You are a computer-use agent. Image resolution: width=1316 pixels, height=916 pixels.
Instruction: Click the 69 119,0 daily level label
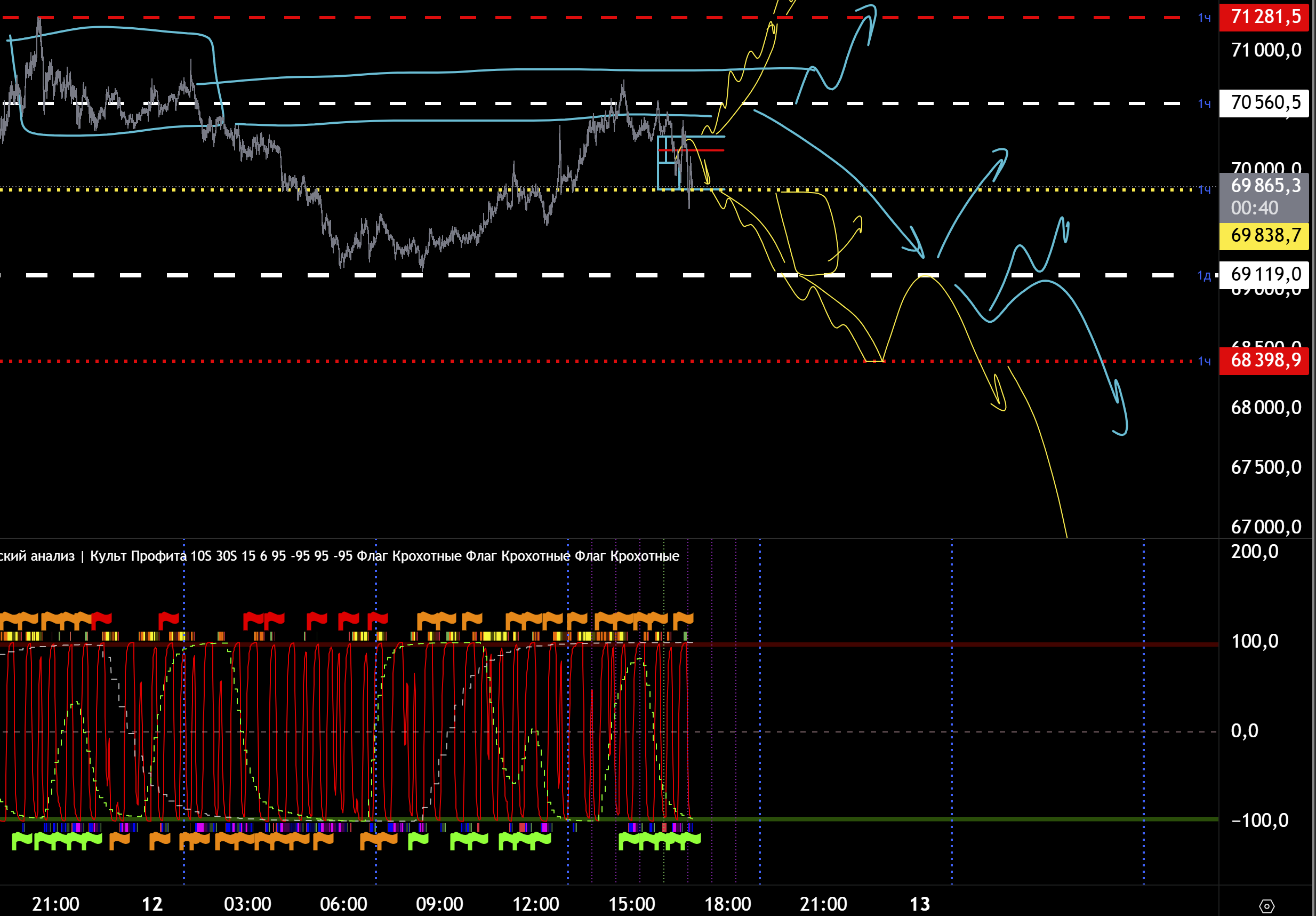tap(1265, 274)
